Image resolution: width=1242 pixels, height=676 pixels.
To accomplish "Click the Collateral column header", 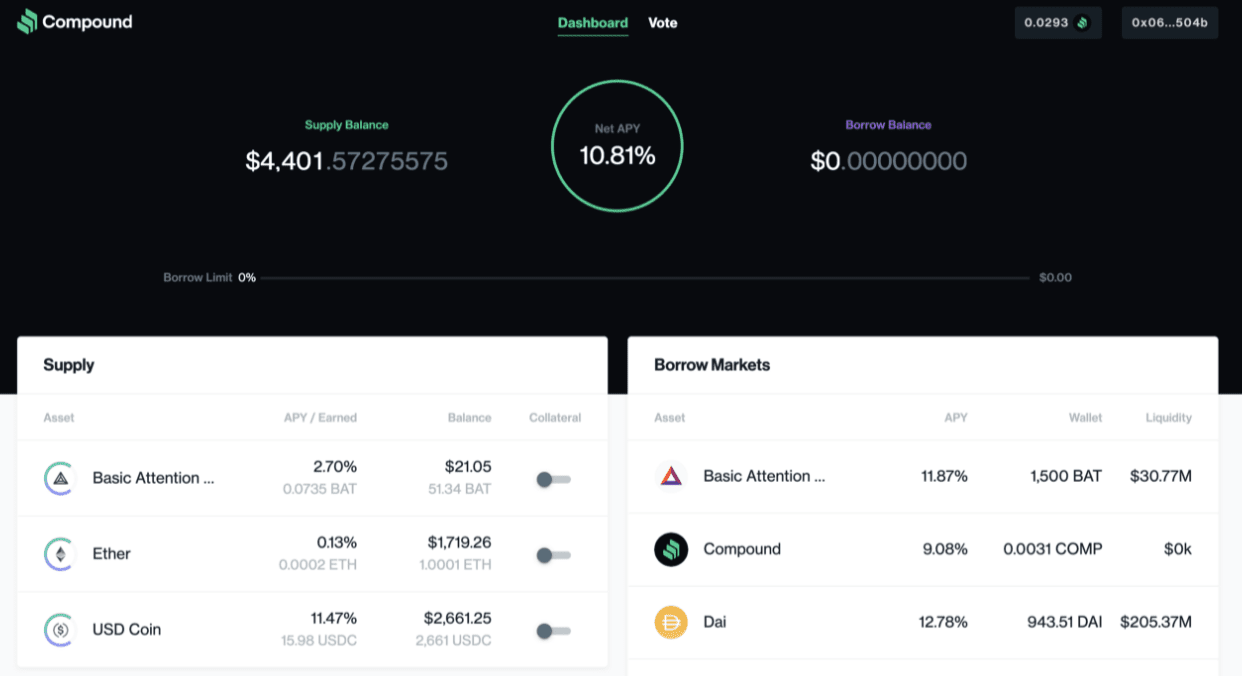I will pos(555,418).
